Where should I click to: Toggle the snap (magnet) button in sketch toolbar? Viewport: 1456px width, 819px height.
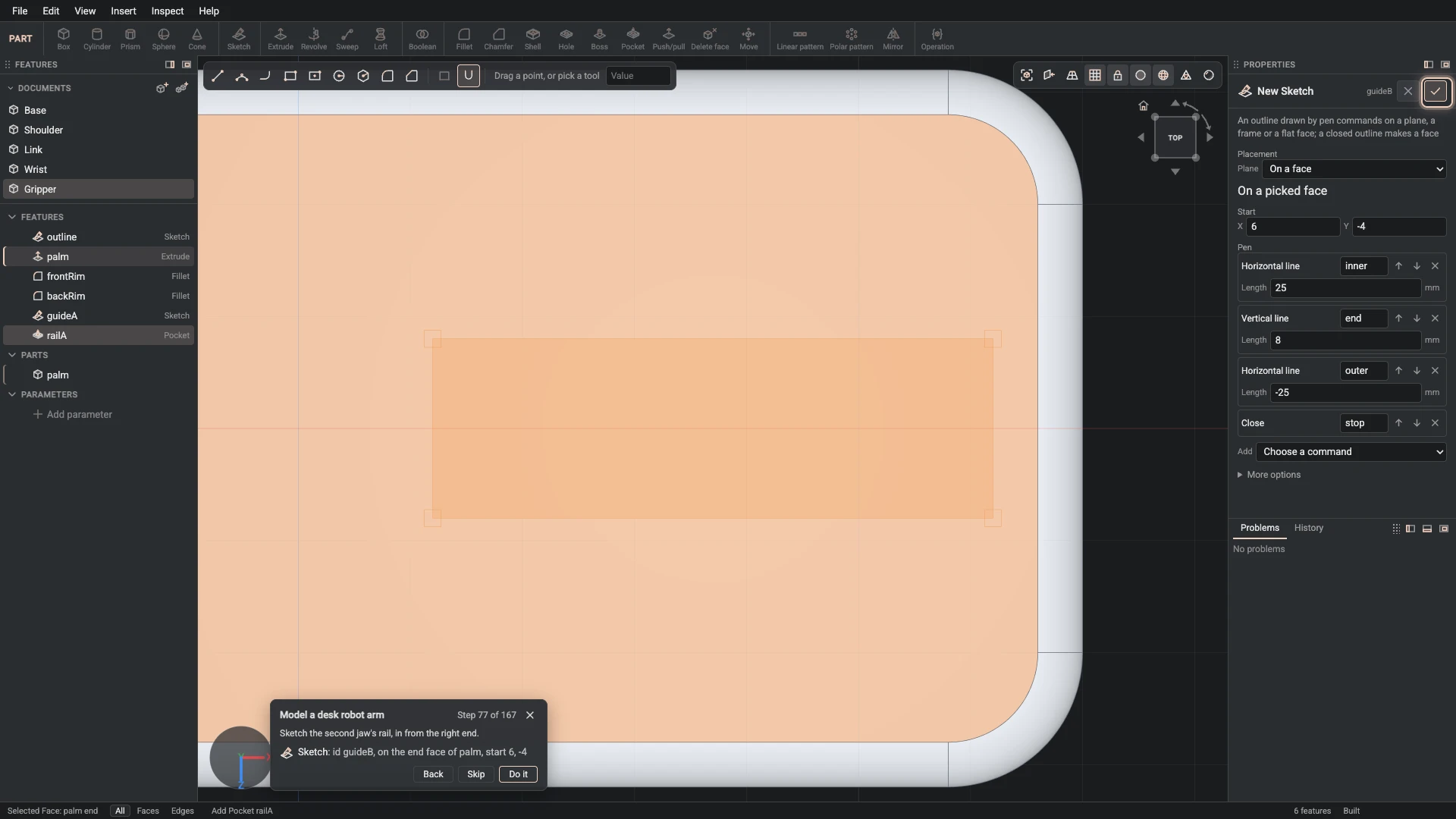coord(469,76)
